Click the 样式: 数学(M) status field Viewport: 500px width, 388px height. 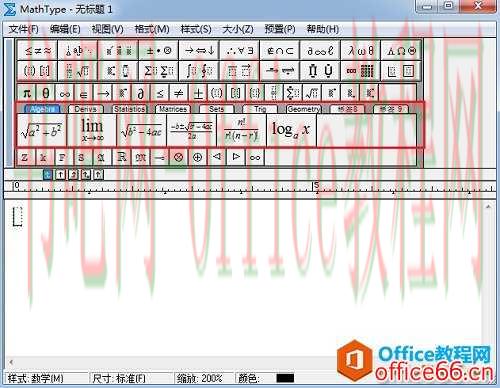click(35, 378)
